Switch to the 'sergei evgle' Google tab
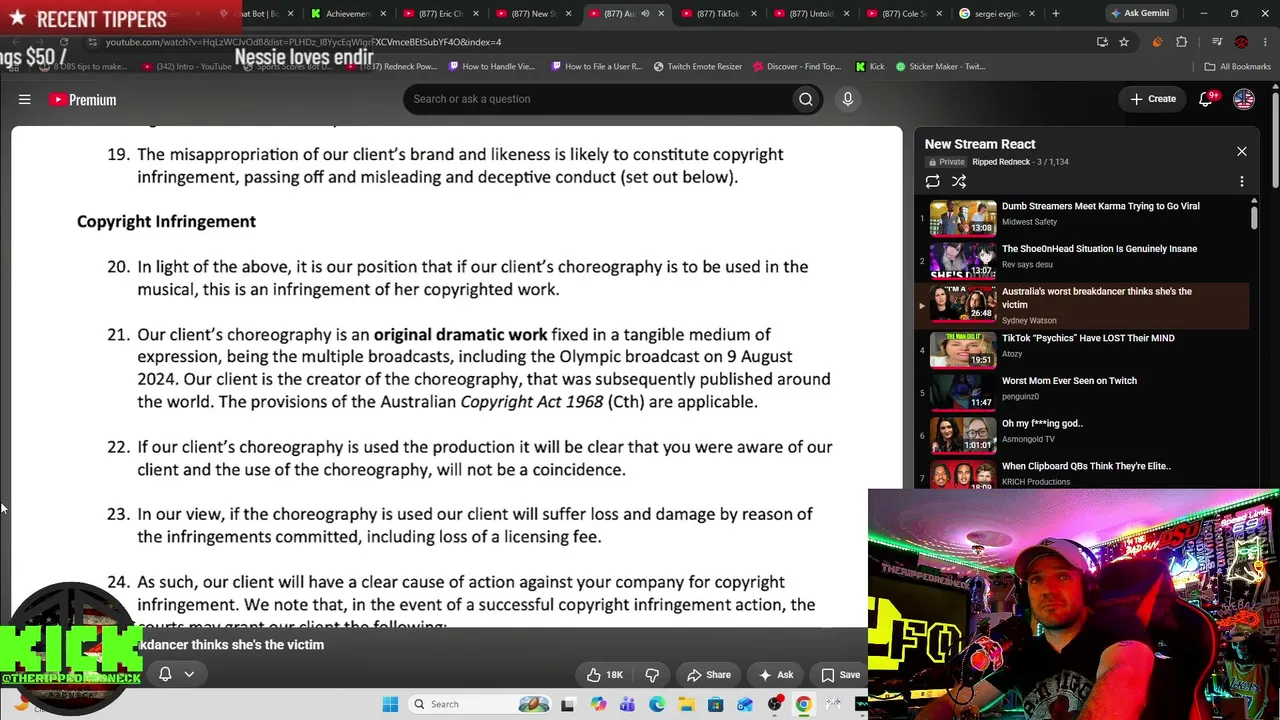 click(996, 14)
